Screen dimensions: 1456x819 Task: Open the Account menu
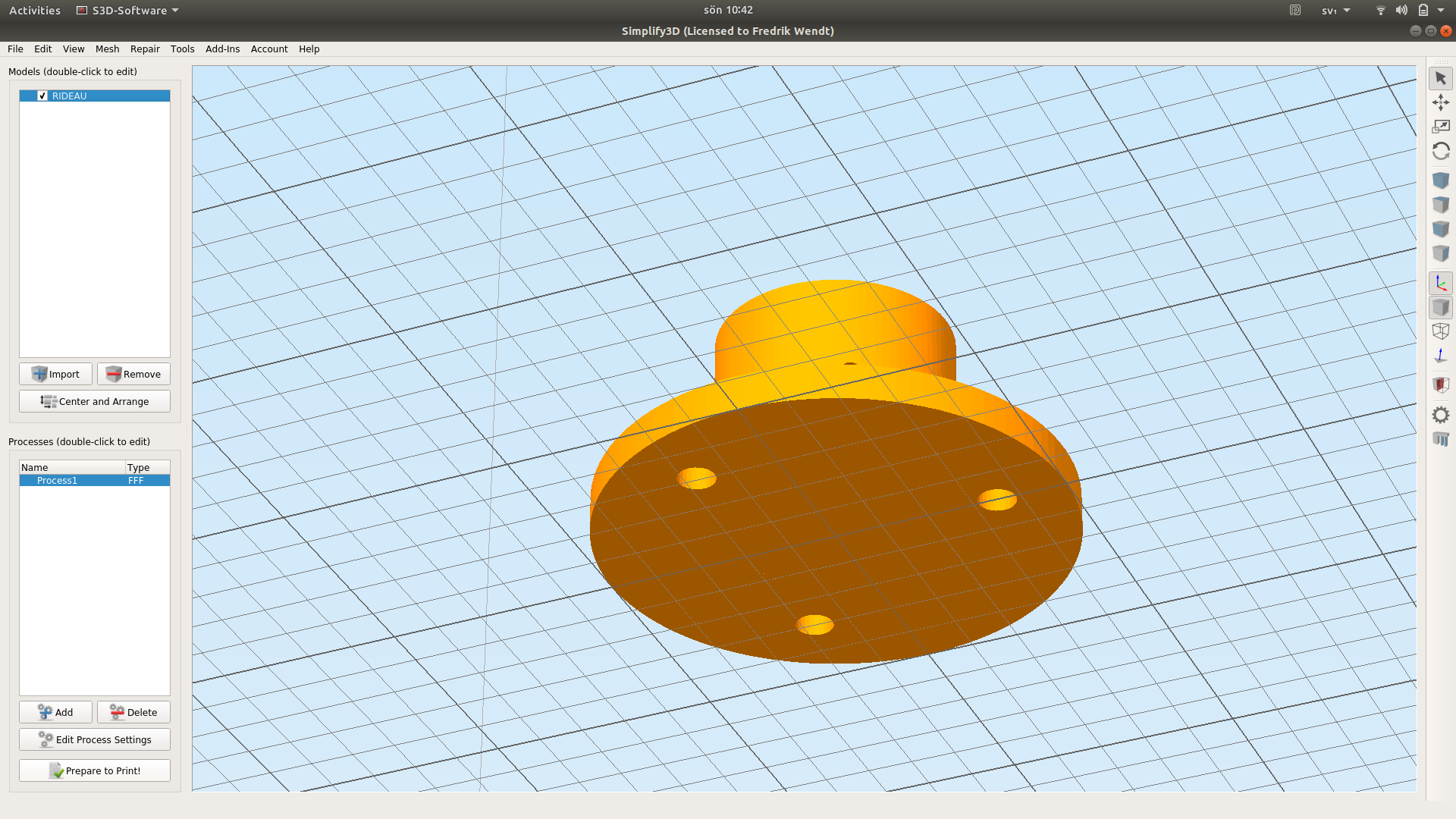[x=269, y=49]
